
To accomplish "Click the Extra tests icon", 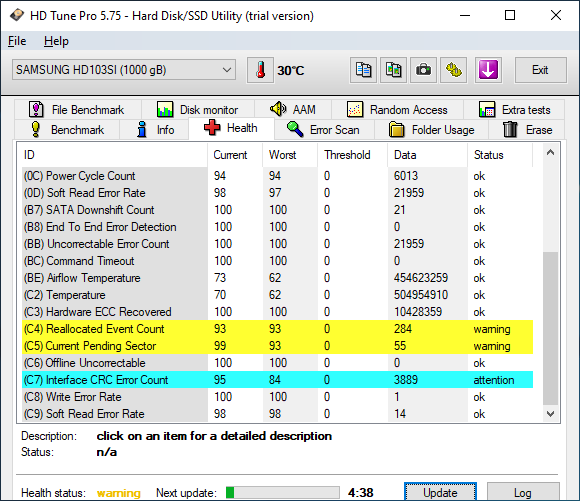I will click(x=487, y=110).
